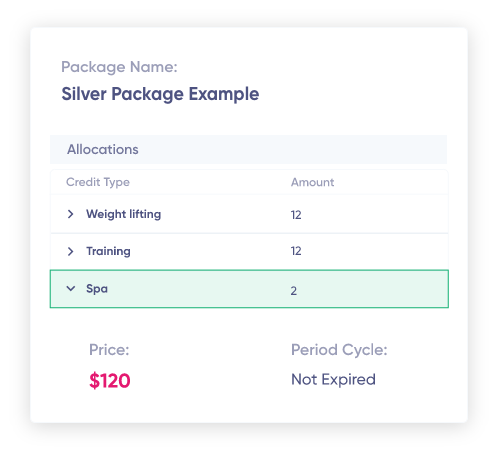Expand the Training row chevron
498x456 pixels.
(x=70, y=251)
